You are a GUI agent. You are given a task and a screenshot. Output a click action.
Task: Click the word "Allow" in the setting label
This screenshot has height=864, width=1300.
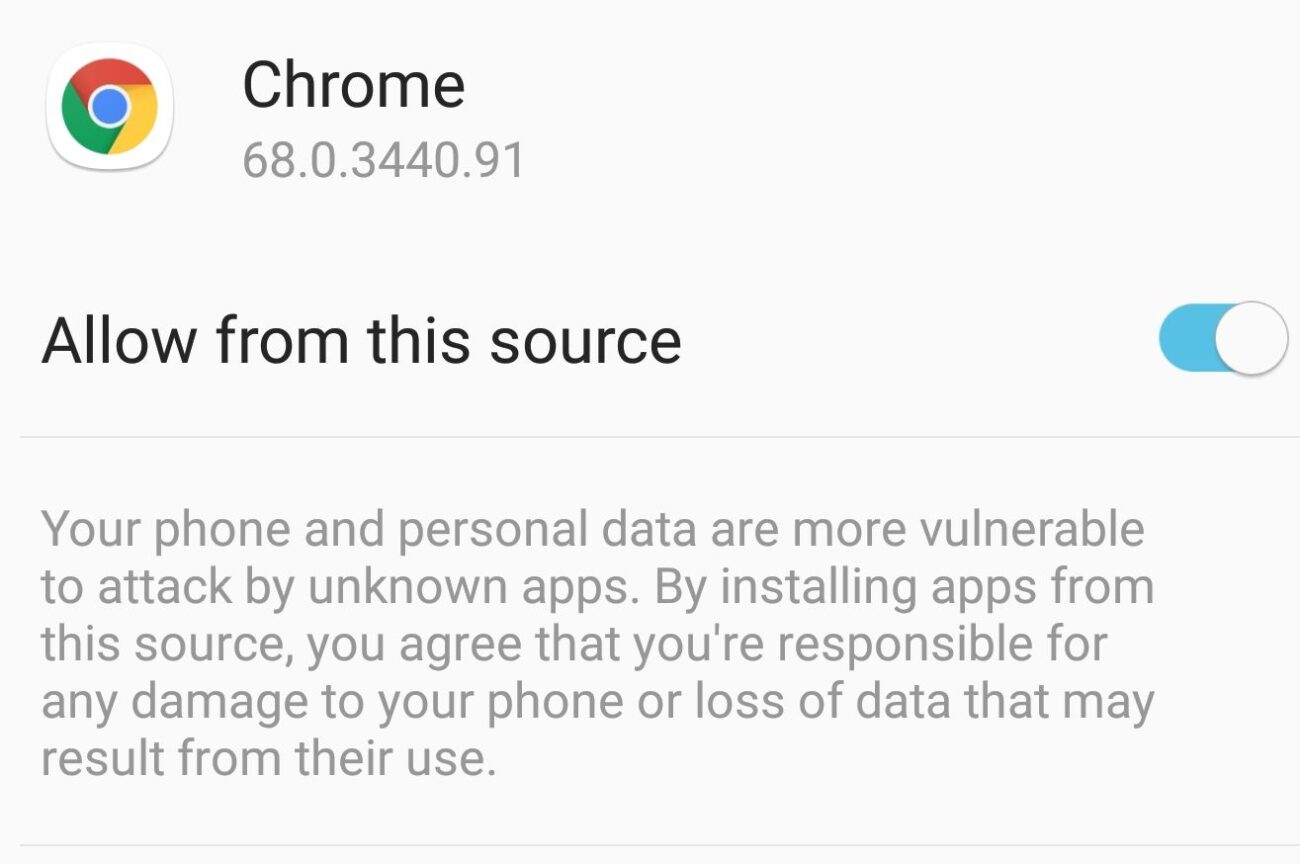click(119, 340)
